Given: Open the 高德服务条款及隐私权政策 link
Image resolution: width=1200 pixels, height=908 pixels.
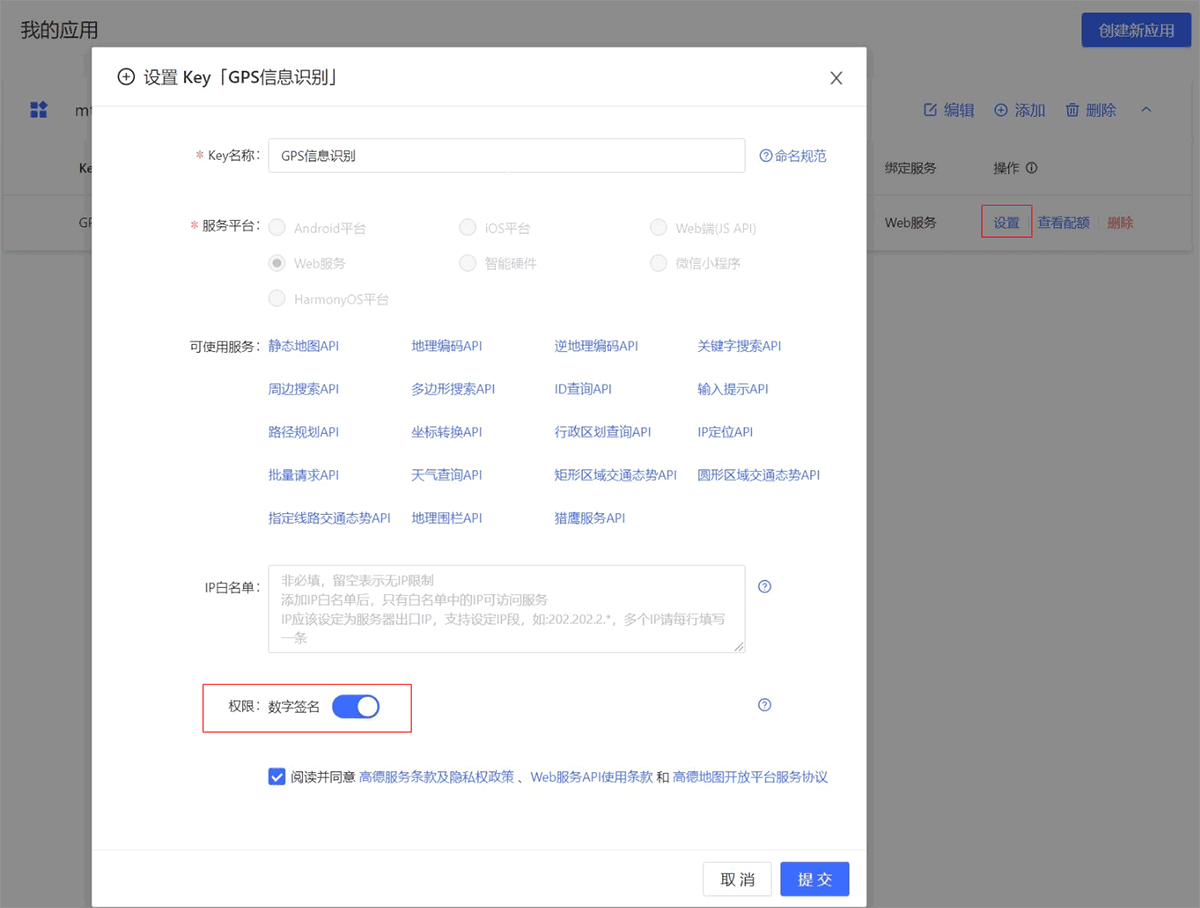Looking at the screenshot, I should [x=437, y=777].
